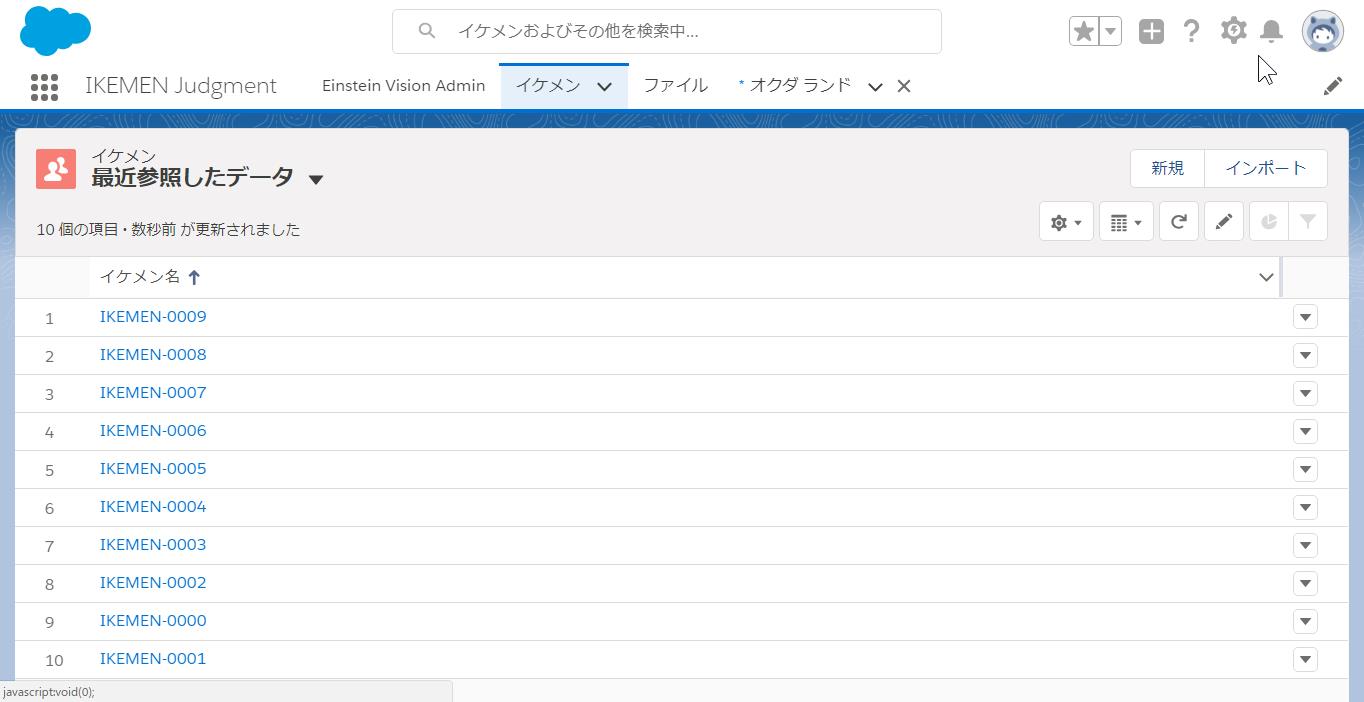Show row actions for IKEMEN-0003
Image resolution: width=1364 pixels, height=702 pixels.
(1305, 545)
